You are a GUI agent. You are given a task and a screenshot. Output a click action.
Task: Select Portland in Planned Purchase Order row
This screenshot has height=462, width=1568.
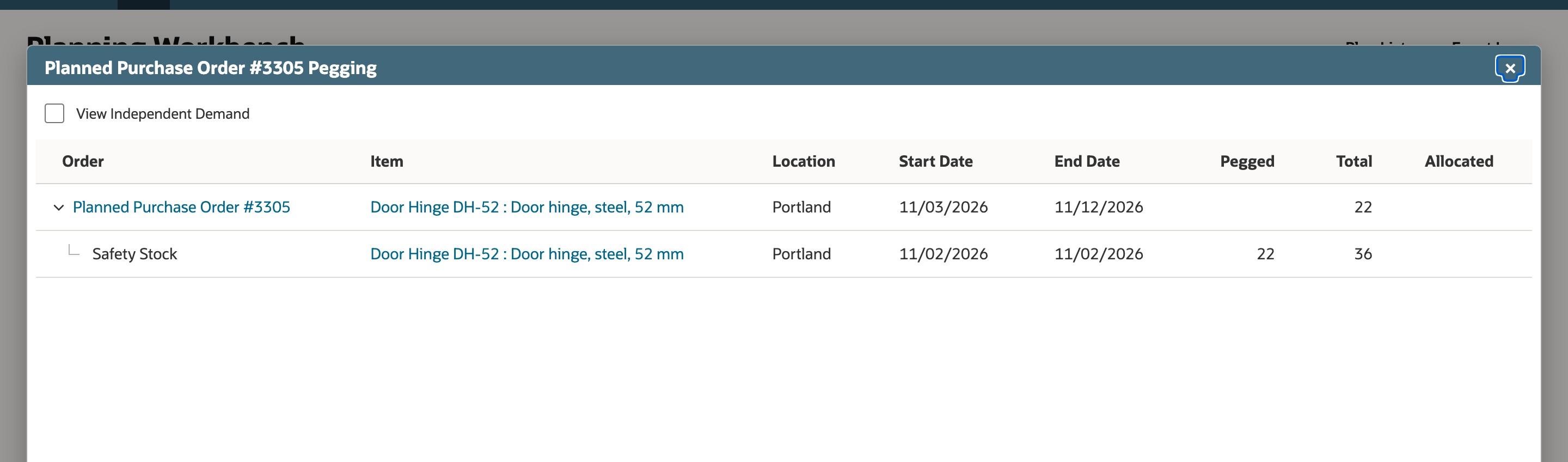pos(801,207)
